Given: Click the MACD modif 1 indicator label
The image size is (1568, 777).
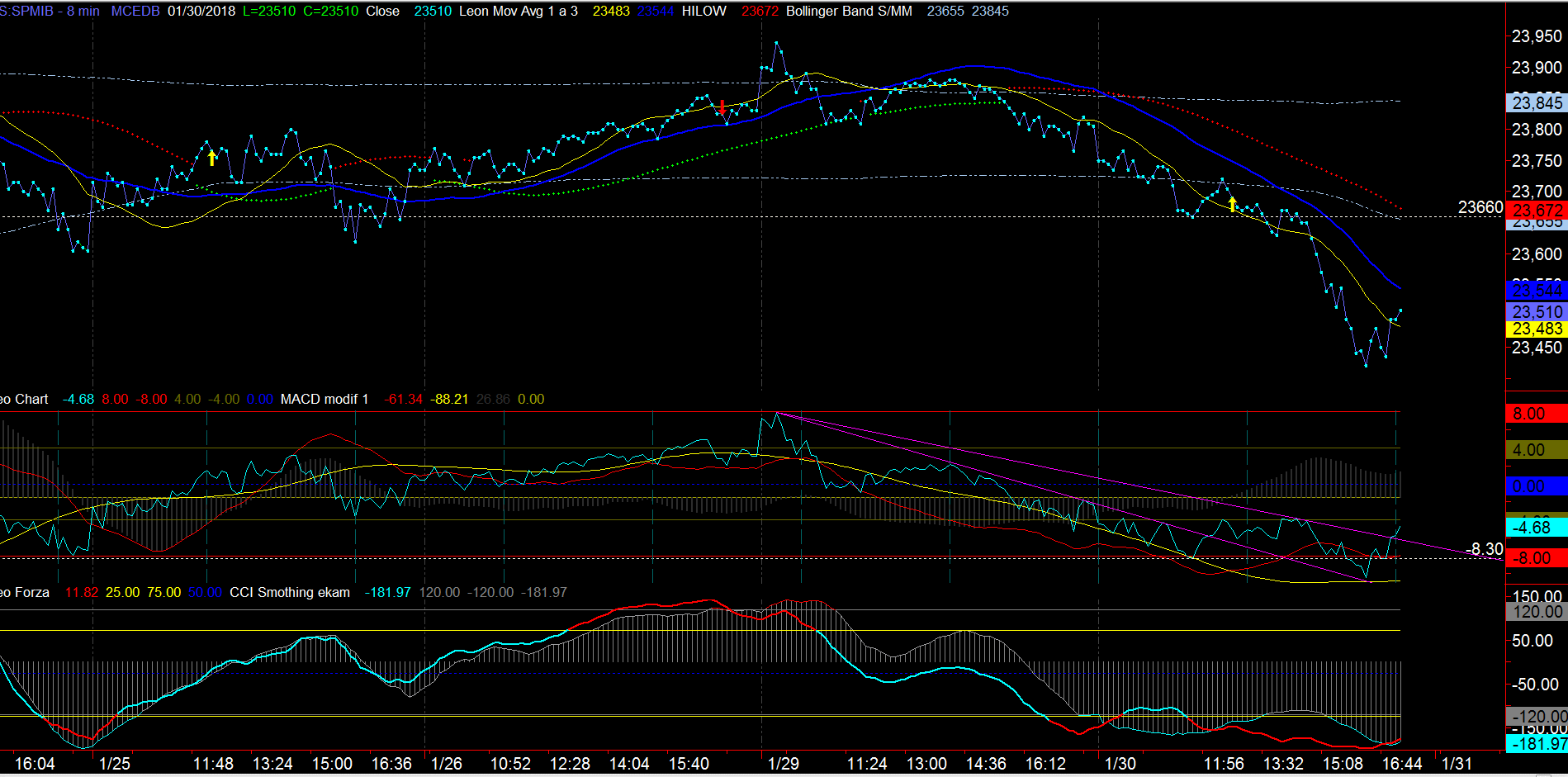Looking at the screenshot, I should tap(324, 400).
